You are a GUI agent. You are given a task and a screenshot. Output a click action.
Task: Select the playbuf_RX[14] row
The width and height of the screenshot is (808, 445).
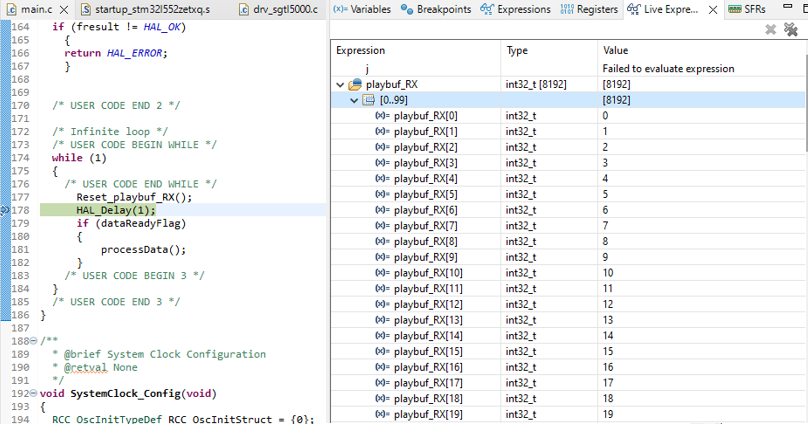(x=567, y=336)
